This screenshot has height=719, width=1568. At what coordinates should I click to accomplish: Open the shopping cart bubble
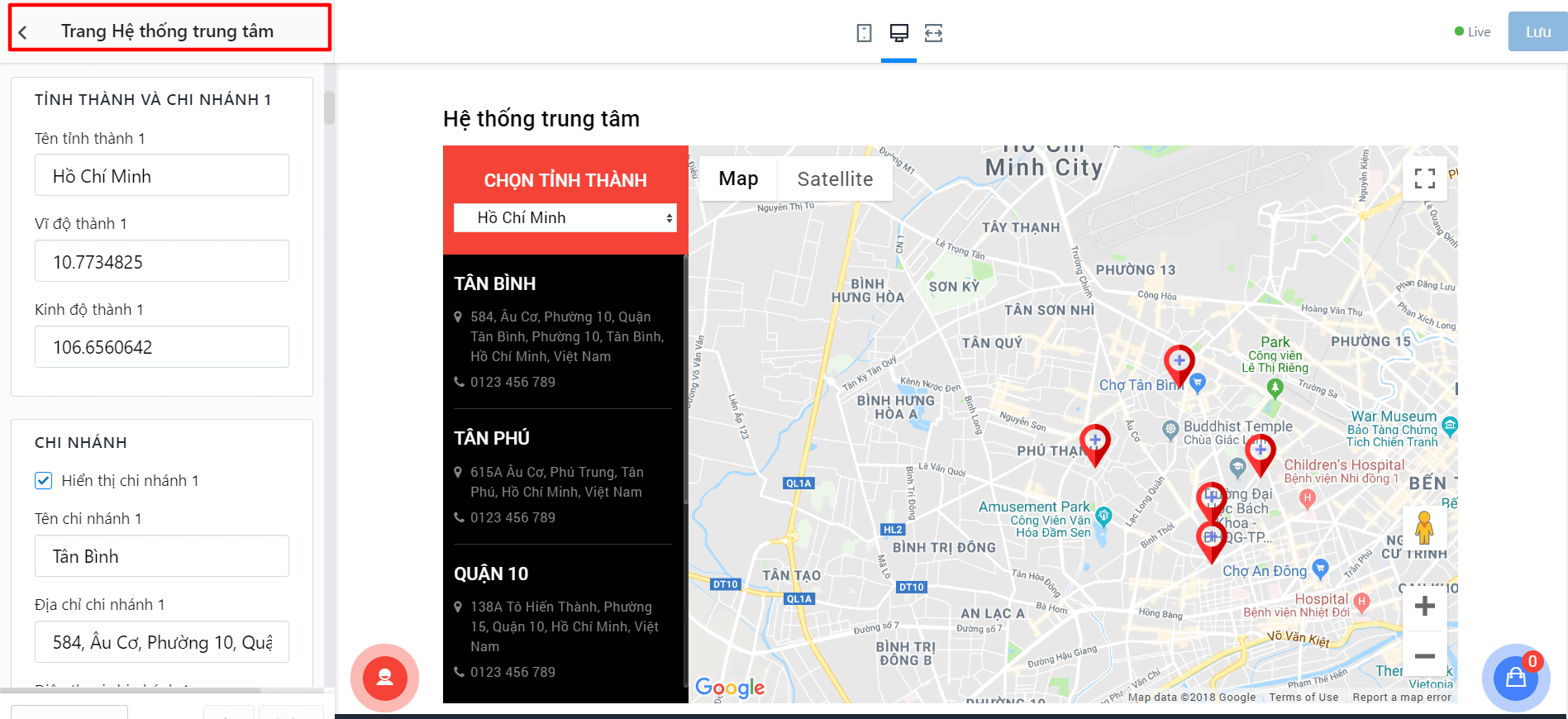(1515, 678)
